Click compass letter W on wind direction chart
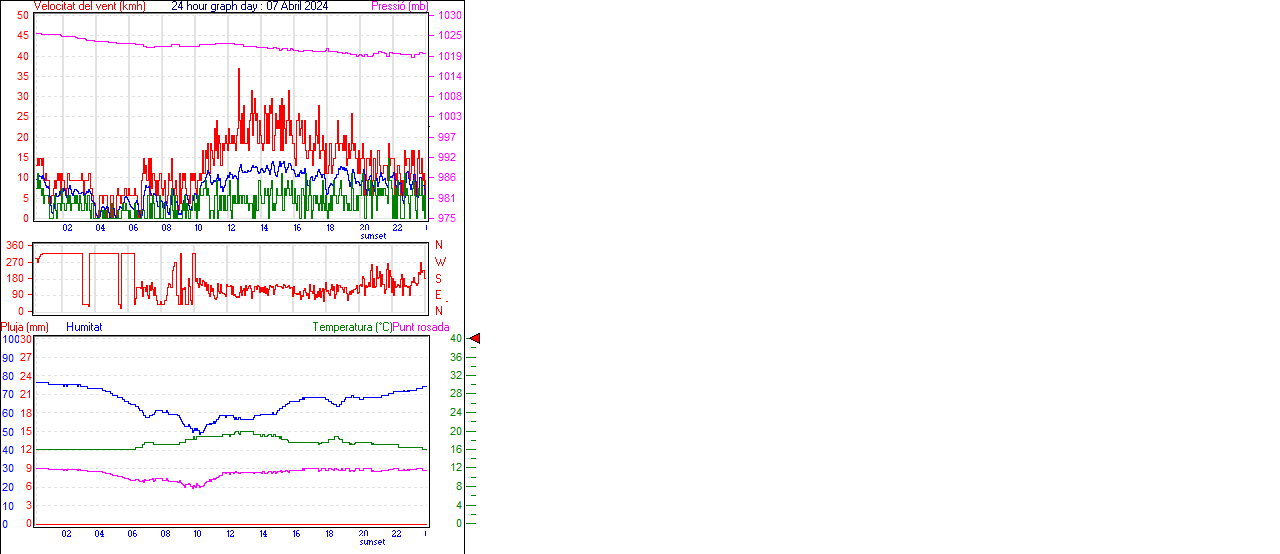Screen dimensions: 1280x554 (x=440, y=262)
